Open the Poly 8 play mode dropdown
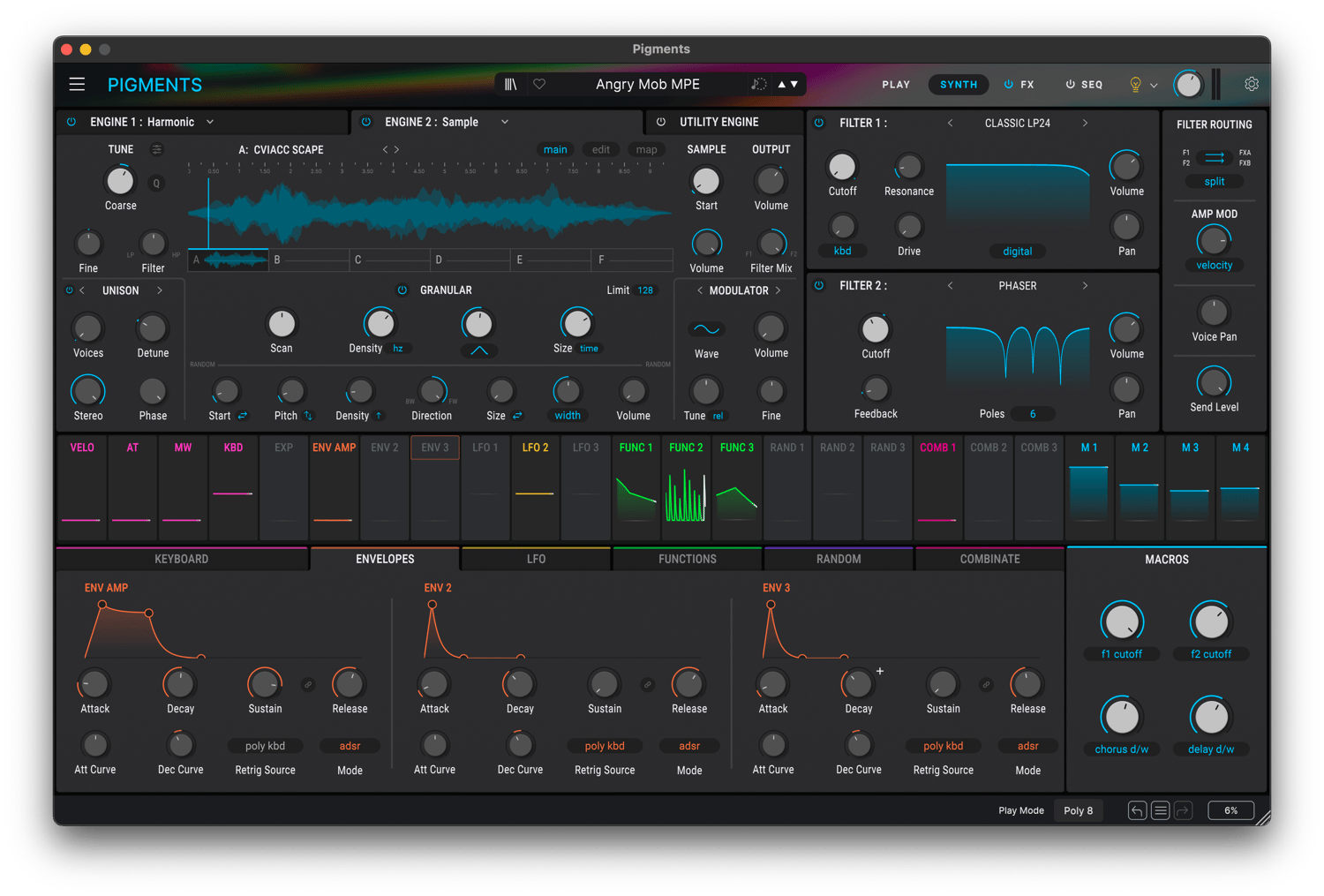This screenshot has width=1324, height=896. [x=1078, y=810]
